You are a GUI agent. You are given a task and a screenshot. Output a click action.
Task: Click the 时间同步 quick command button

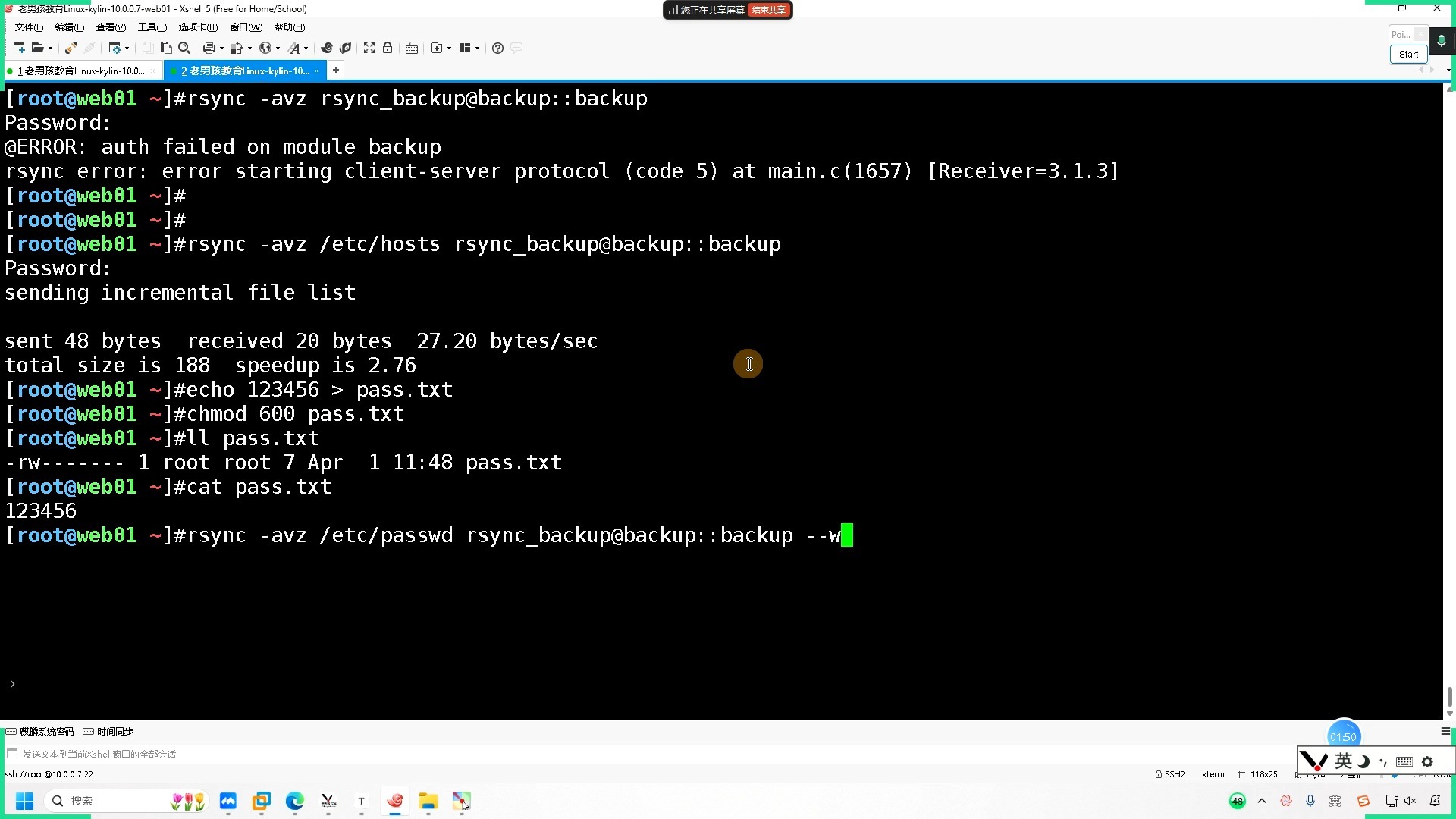[x=108, y=732]
